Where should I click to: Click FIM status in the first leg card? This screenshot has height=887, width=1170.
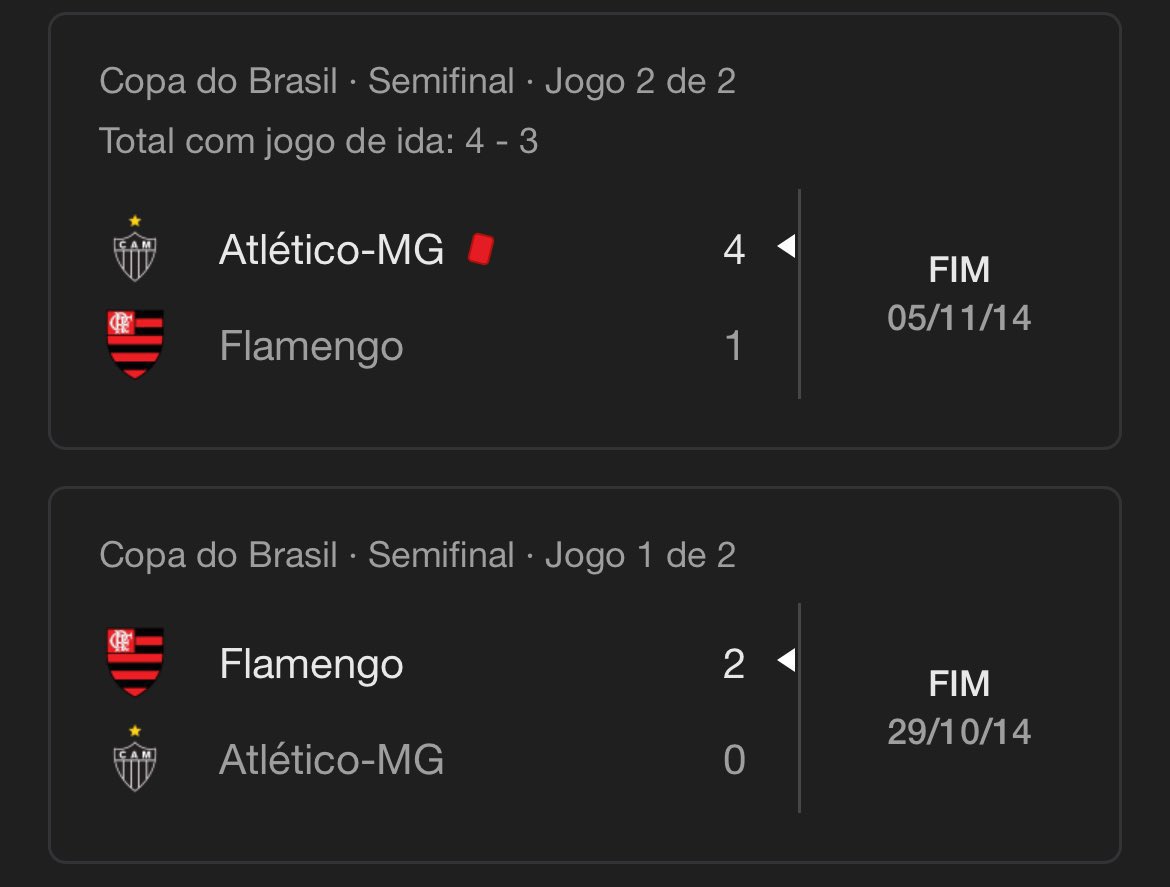959,683
